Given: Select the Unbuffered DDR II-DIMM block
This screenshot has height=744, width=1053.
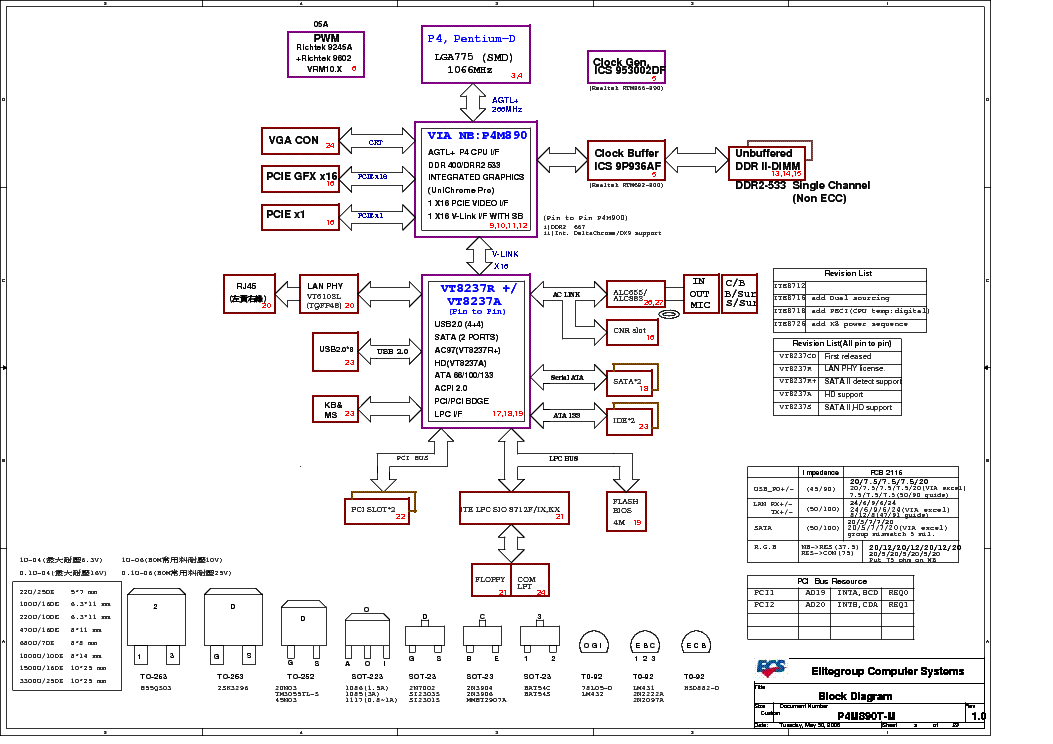Looking at the screenshot, I should (766, 162).
